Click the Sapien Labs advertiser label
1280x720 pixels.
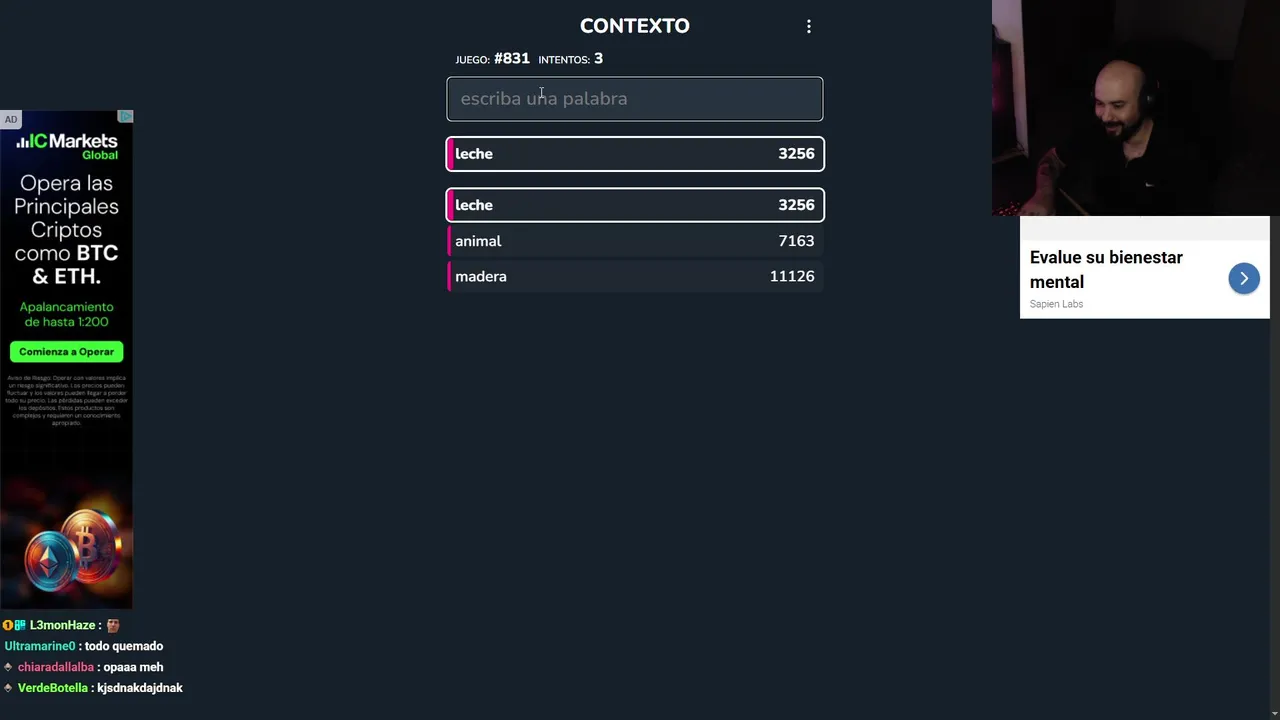1056,304
